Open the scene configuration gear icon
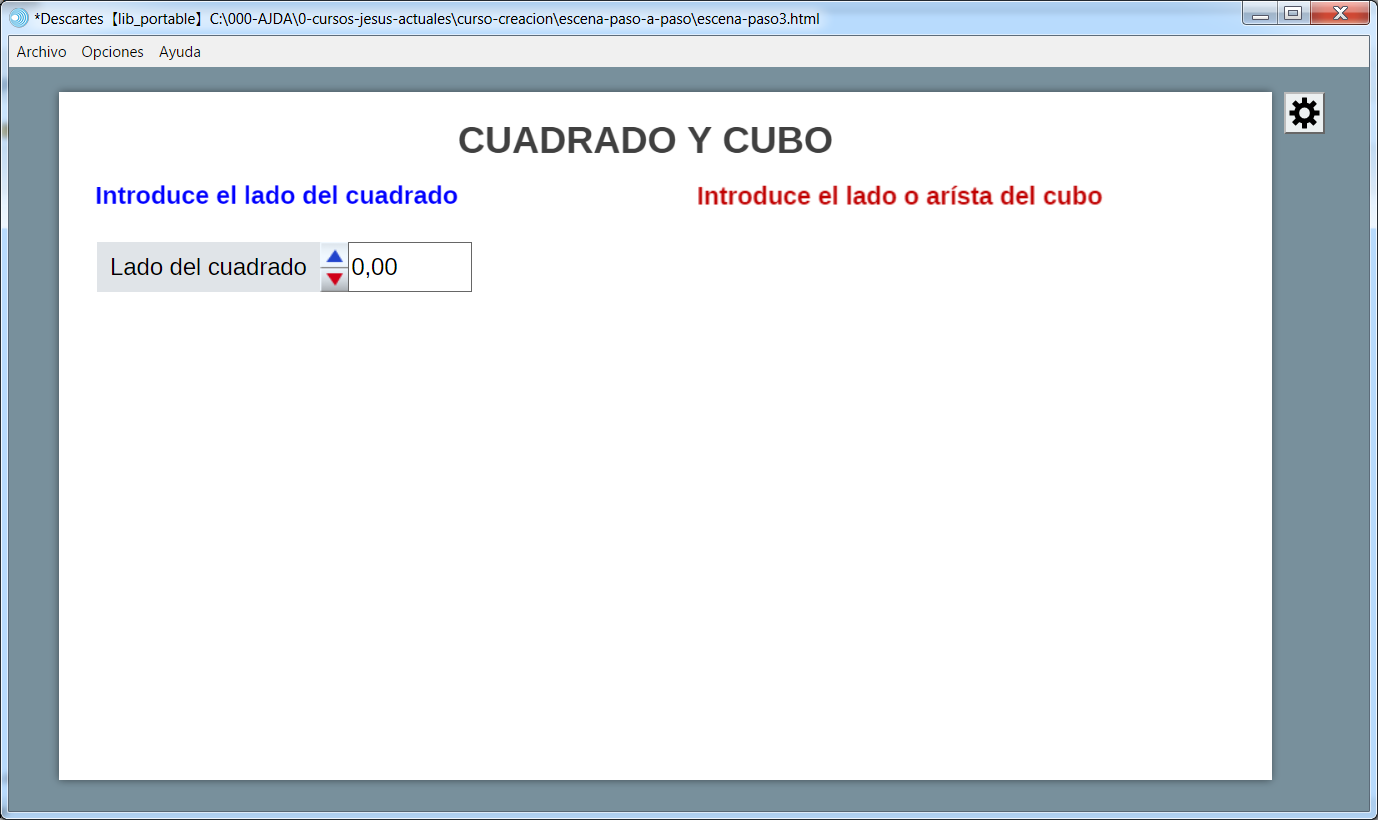 coord(1304,114)
